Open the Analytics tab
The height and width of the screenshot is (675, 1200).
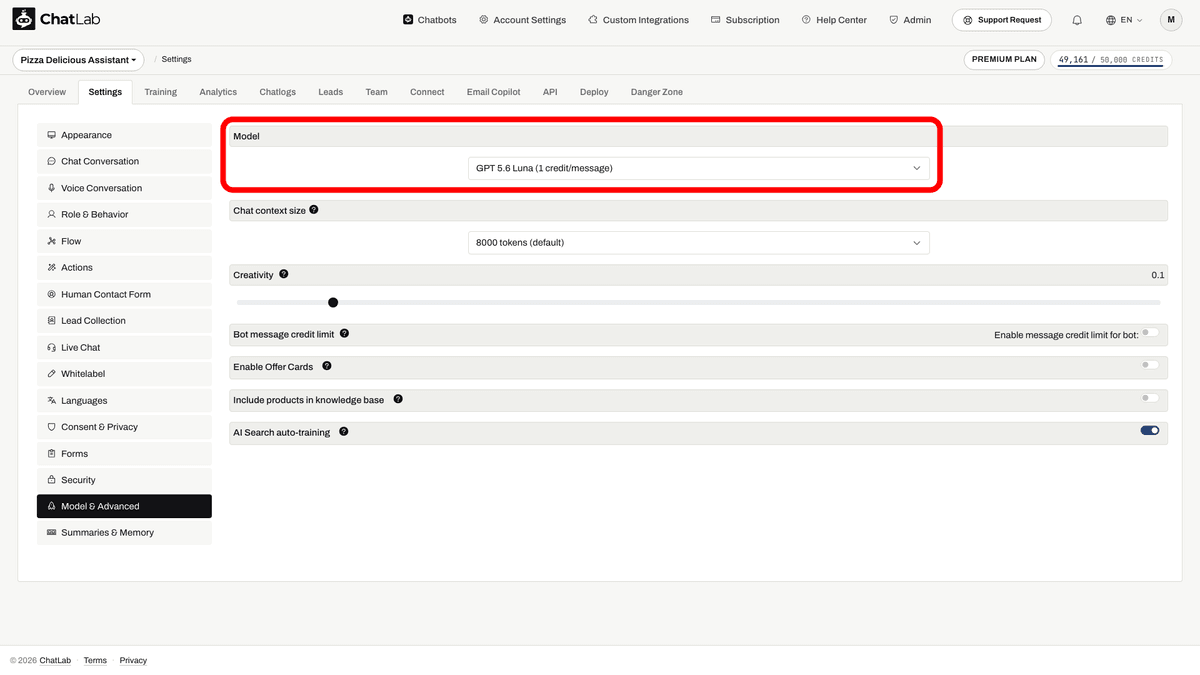coord(218,92)
